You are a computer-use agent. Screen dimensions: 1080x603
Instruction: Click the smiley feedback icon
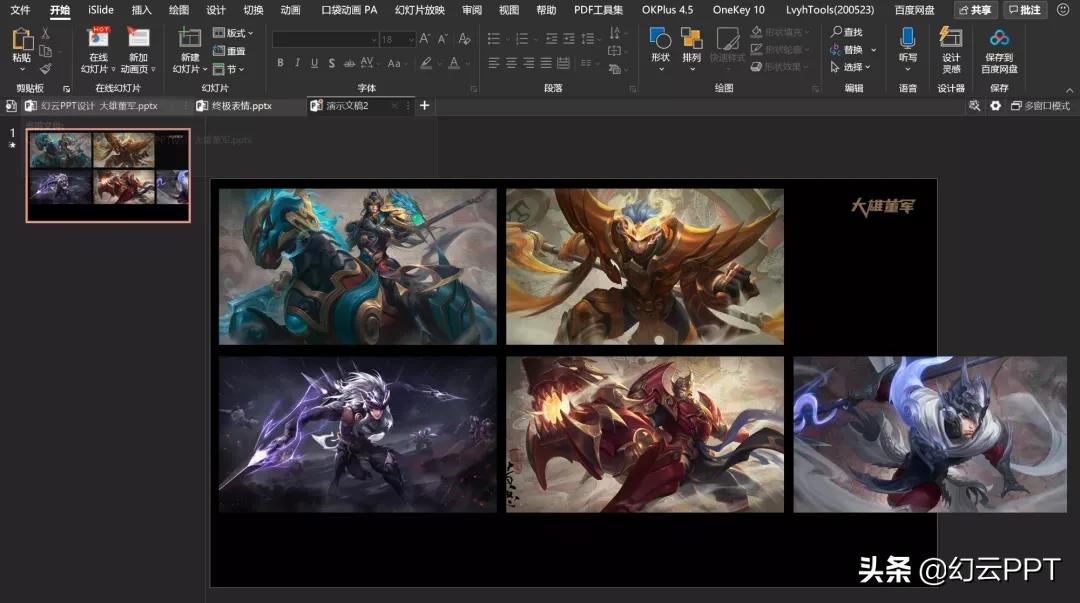coord(1063,10)
